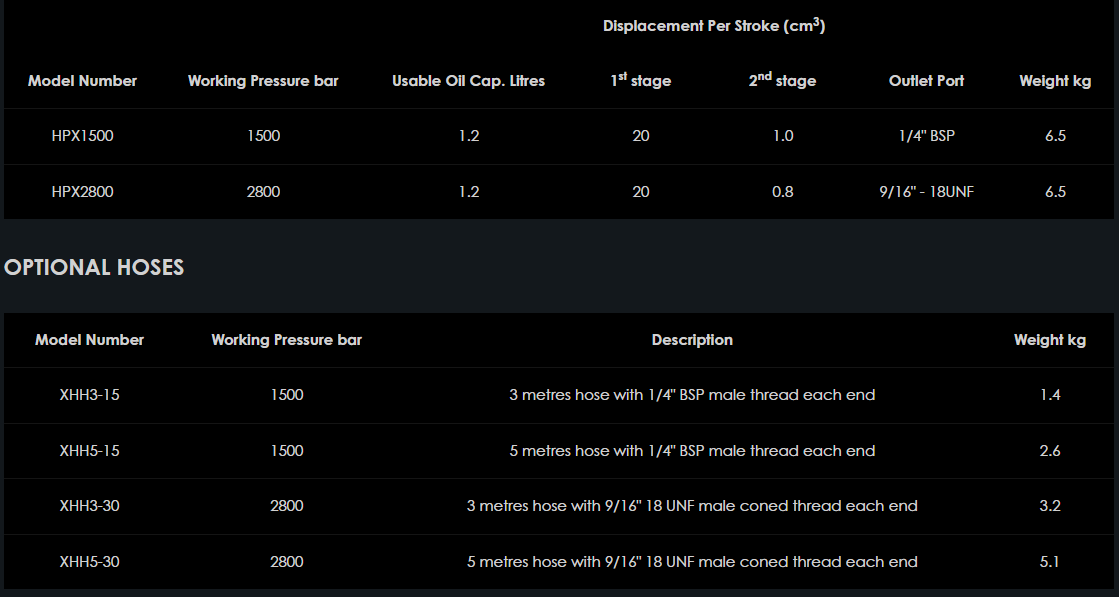
Task: Click the Outlet Port column header
Action: point(926,81)
